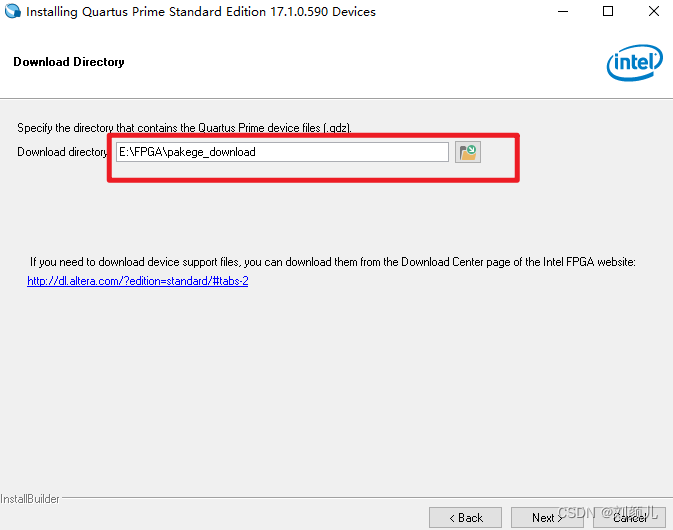Click the Download directory path field

coord(282,152)
